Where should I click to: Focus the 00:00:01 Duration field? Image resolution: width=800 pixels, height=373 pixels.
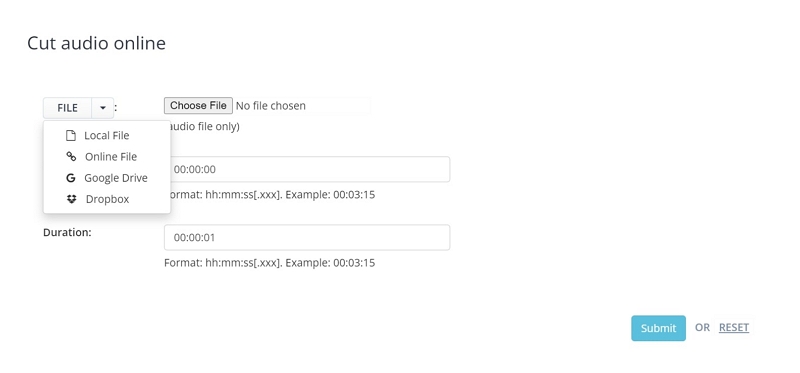[x=307, y=237]
